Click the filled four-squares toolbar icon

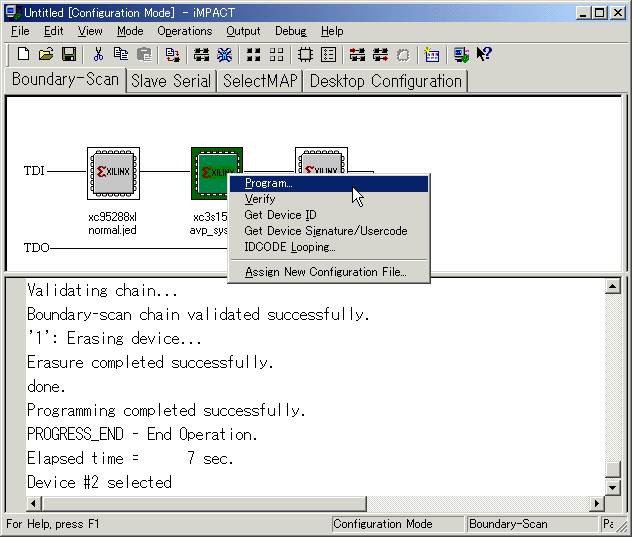254,54
